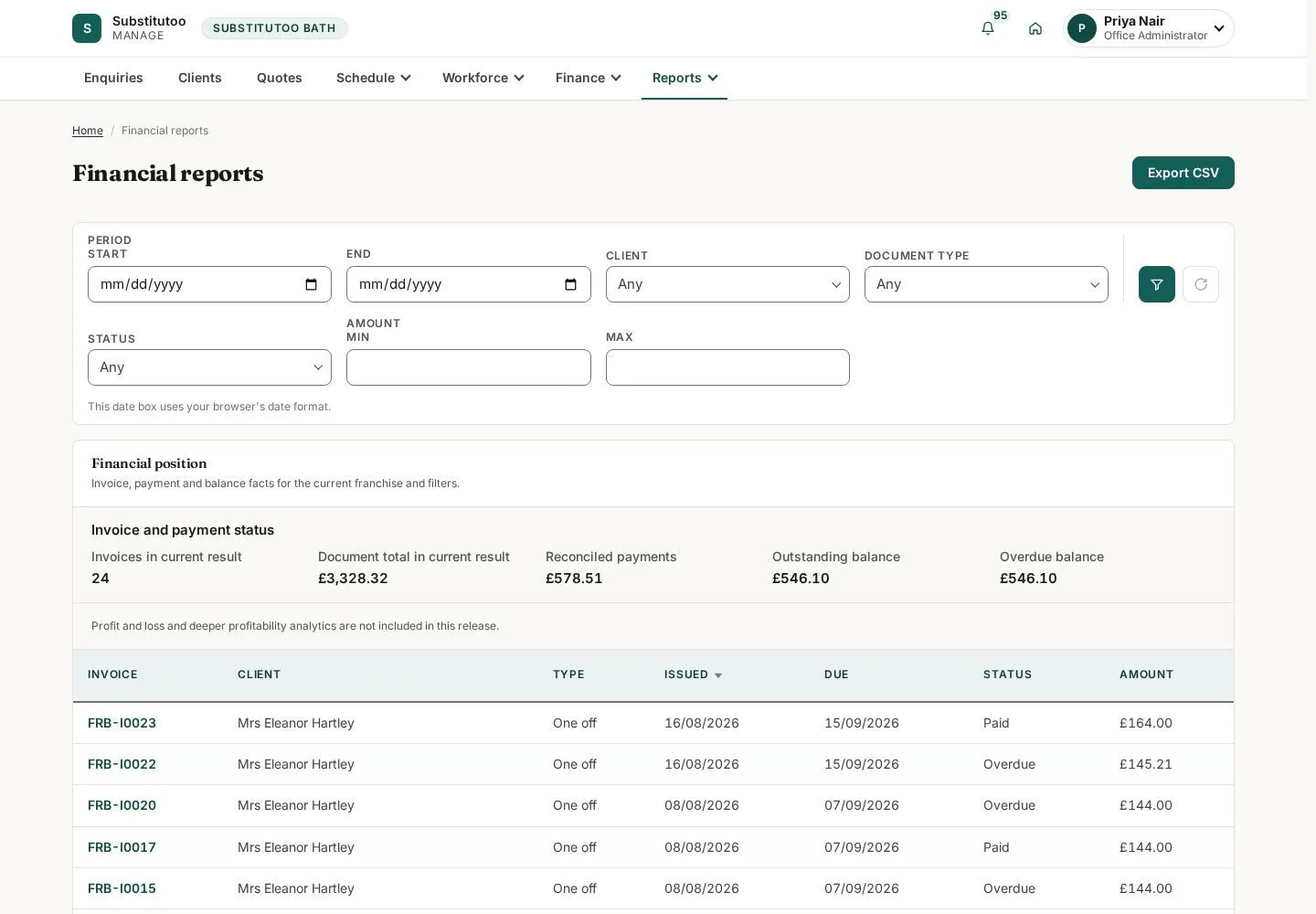Open the Document Type dropdown
The width and height of the screenshot is (1316, 914).
986,284
